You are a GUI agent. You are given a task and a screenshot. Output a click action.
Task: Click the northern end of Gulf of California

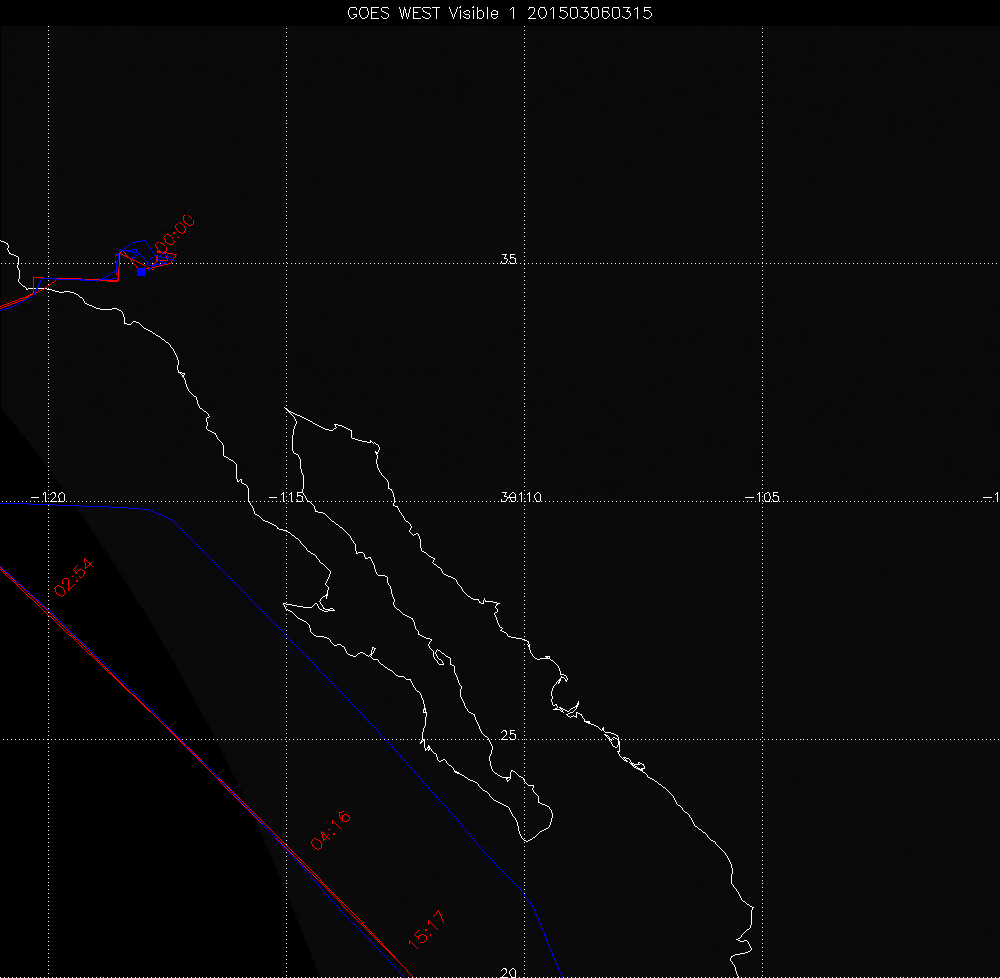pyautogui.click(x=292, y=412)
